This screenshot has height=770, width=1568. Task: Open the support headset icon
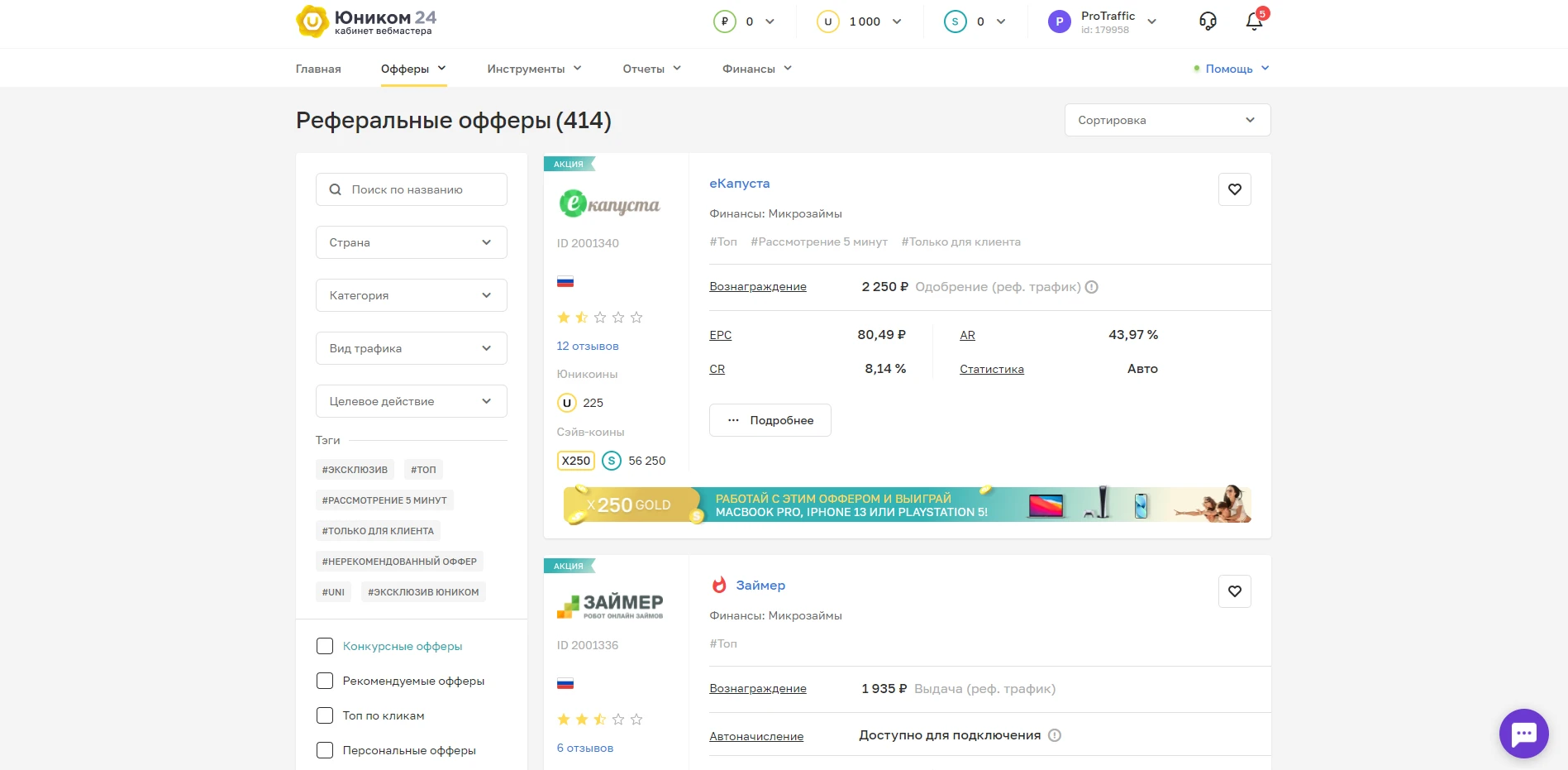pos(1208,22)
